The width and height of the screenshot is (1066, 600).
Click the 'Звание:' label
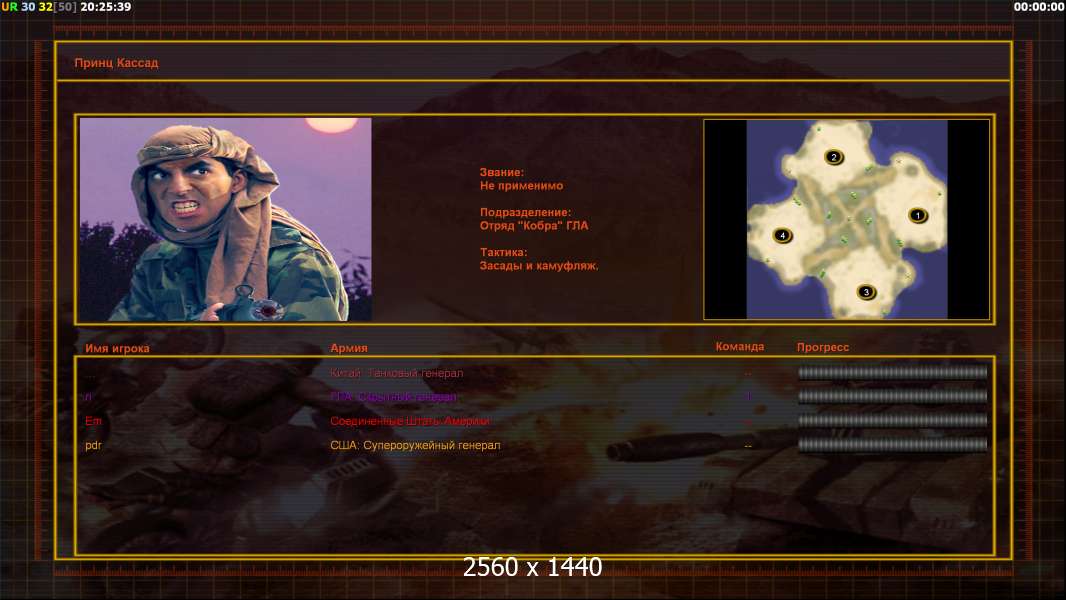coord(502,173)
